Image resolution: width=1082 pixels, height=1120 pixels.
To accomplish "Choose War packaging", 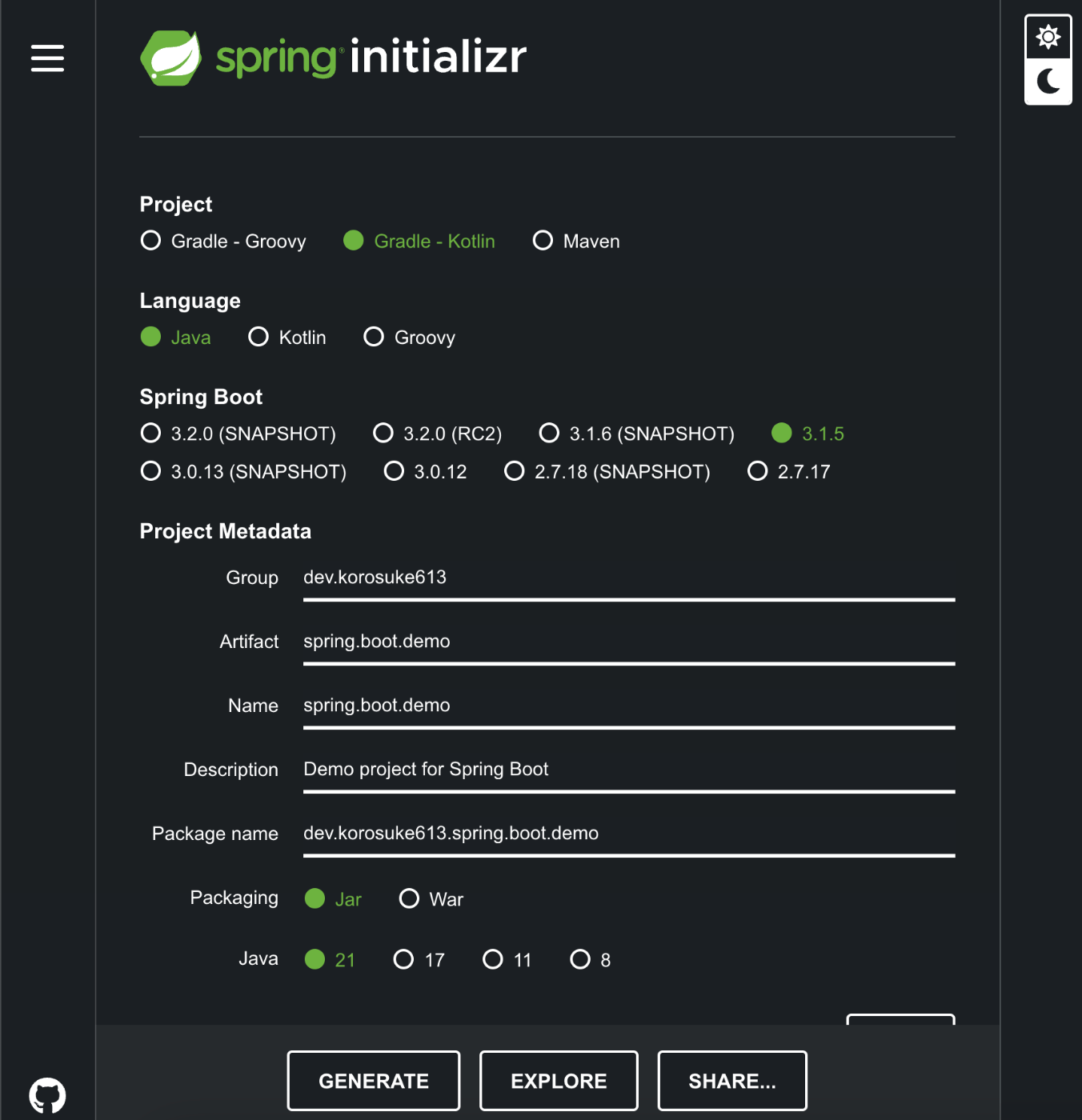I will [x=431, y=898].
